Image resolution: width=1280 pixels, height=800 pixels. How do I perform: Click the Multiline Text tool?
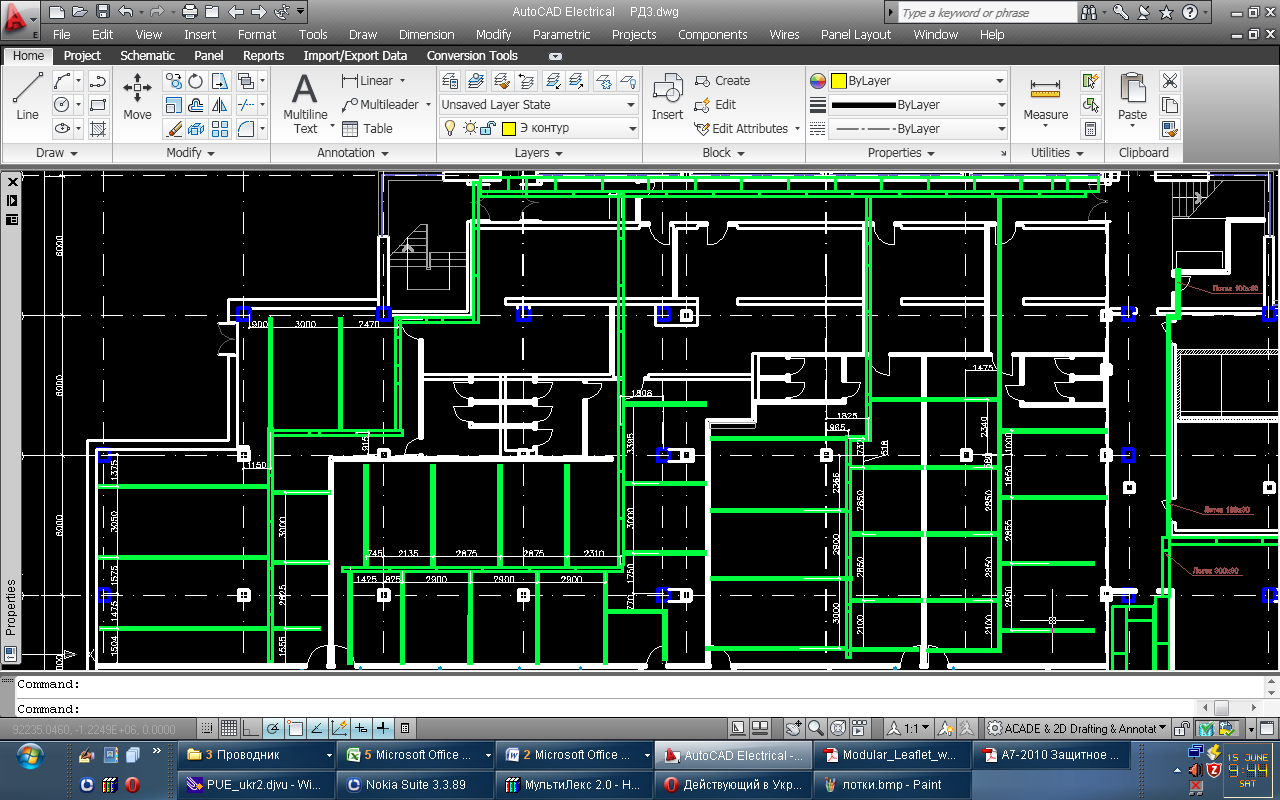click(305, 103)
